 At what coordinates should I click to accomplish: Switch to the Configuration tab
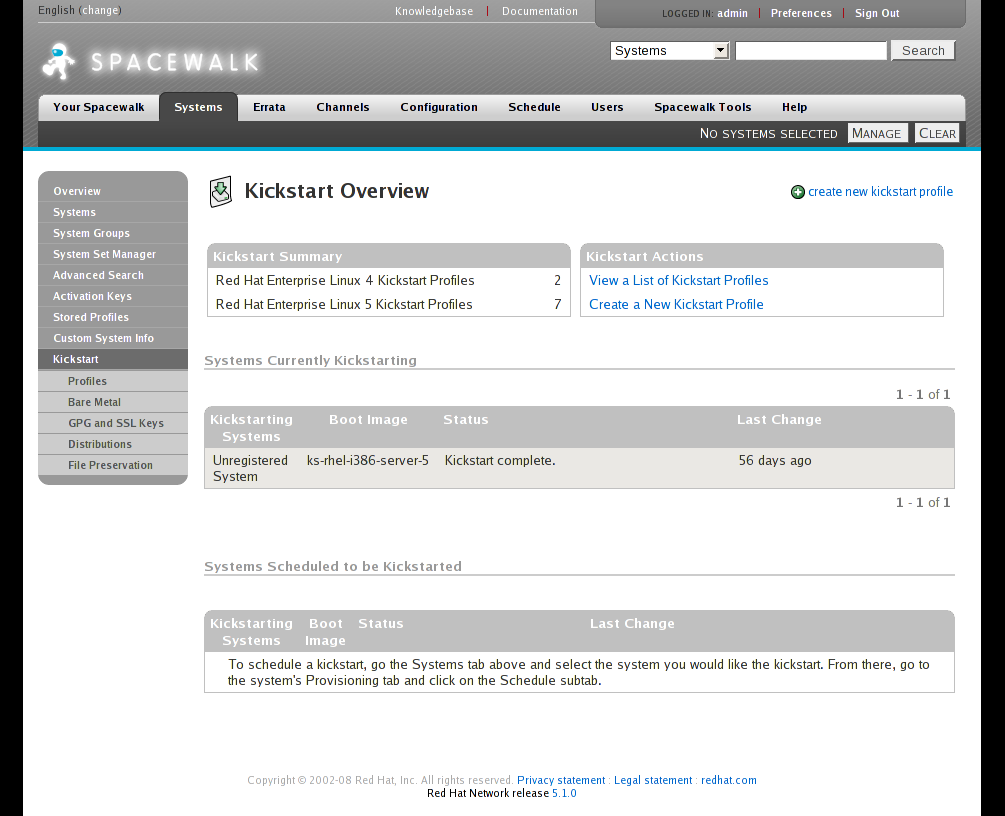[439, 107]
